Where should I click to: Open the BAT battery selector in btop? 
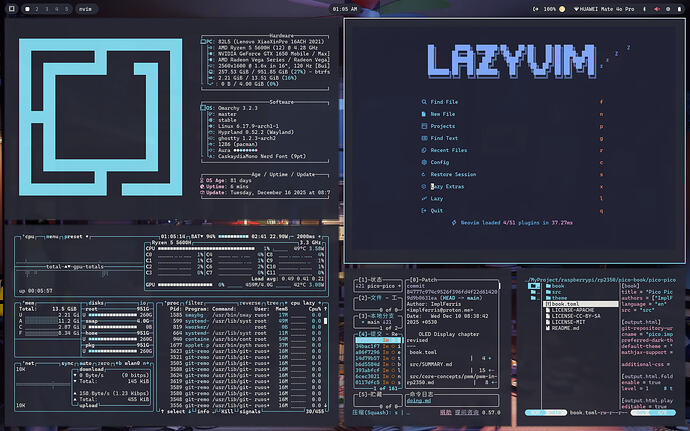[x=198, y=237]
